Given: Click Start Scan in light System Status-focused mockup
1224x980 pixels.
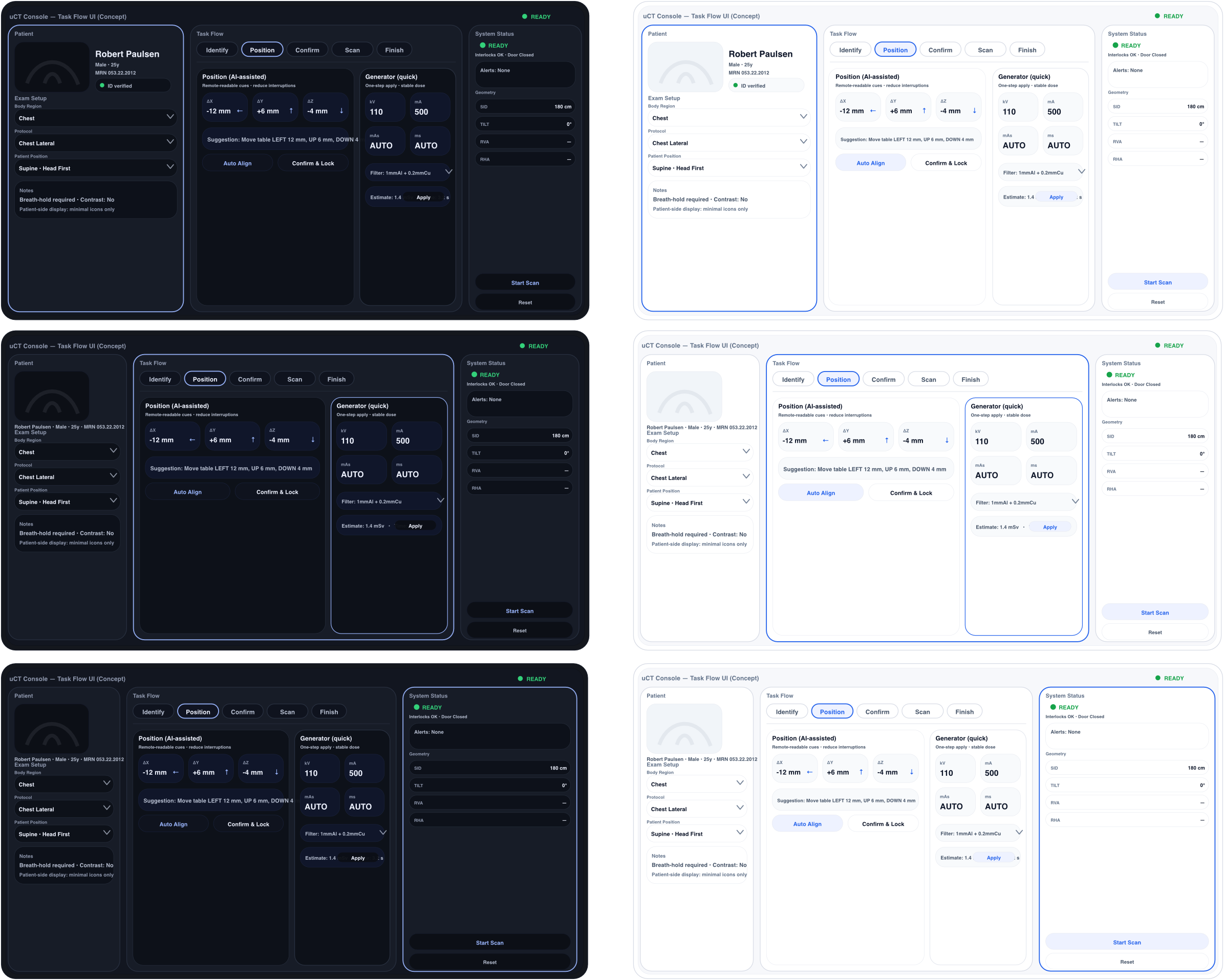Looking at the screenshot, I should tap(1127, 943).
